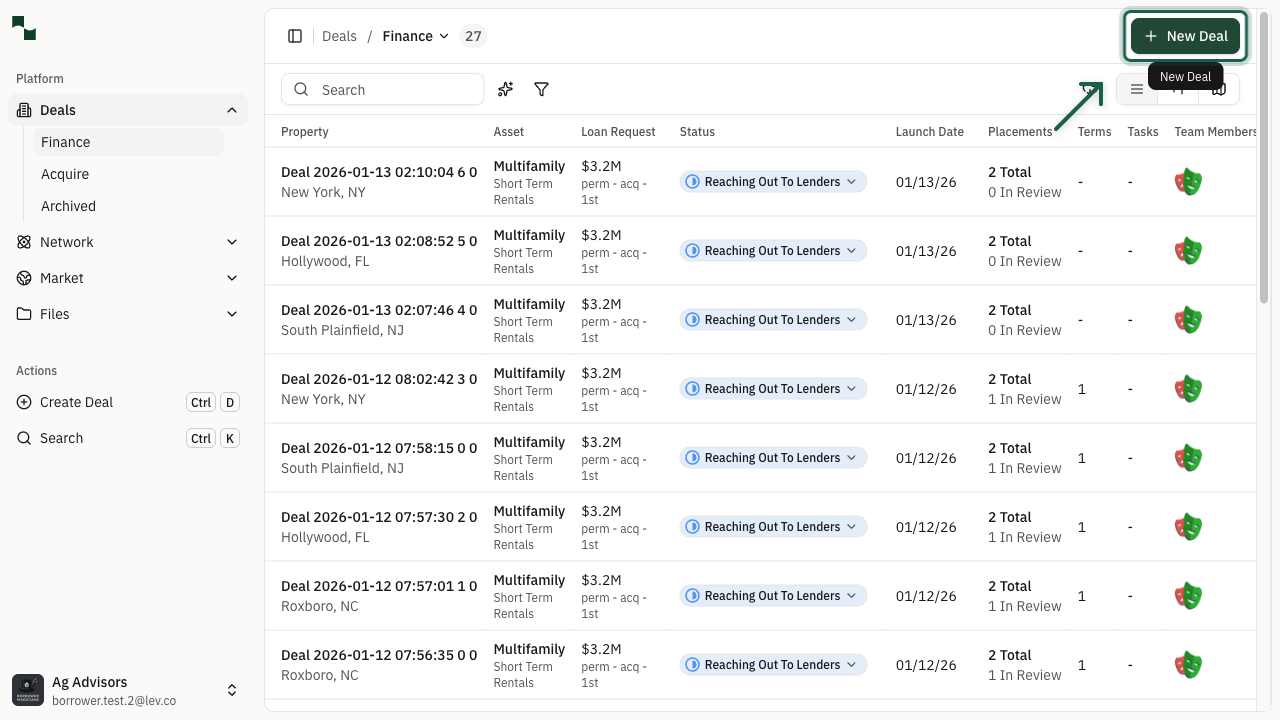Open the filter funnel icon

(541, 90)
